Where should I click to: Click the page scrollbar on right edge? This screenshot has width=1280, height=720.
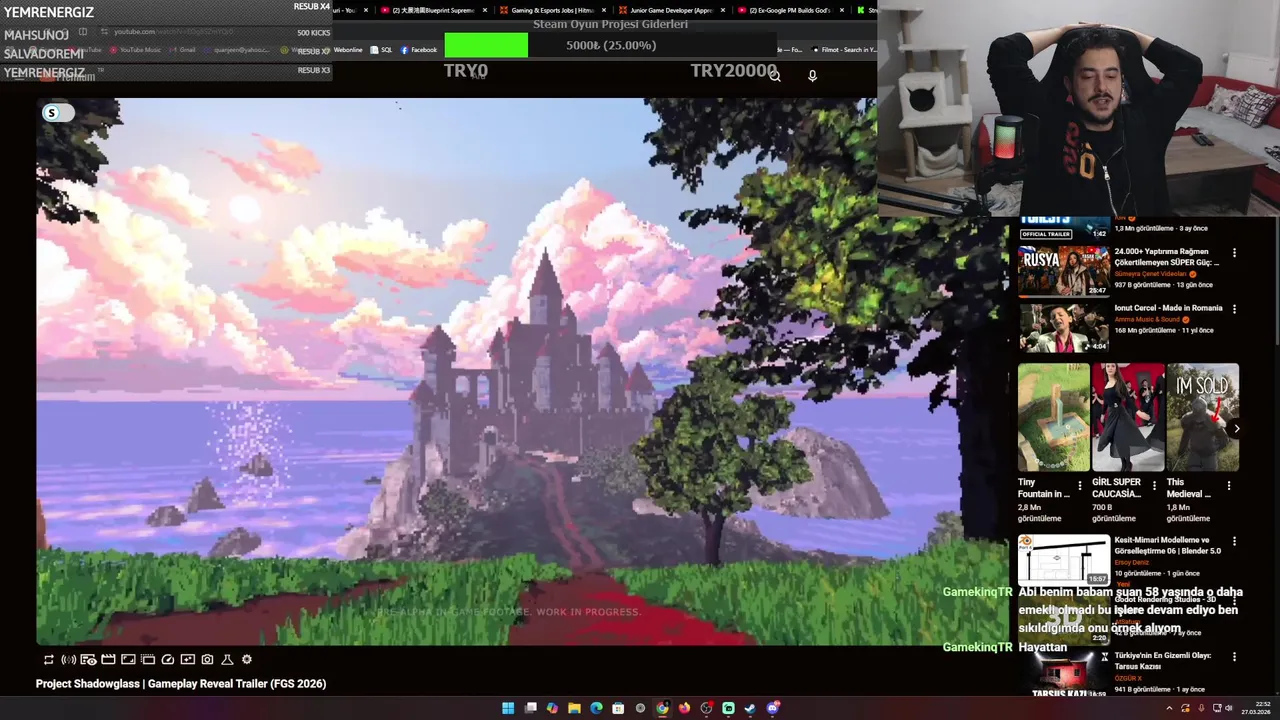point(1276,280)
